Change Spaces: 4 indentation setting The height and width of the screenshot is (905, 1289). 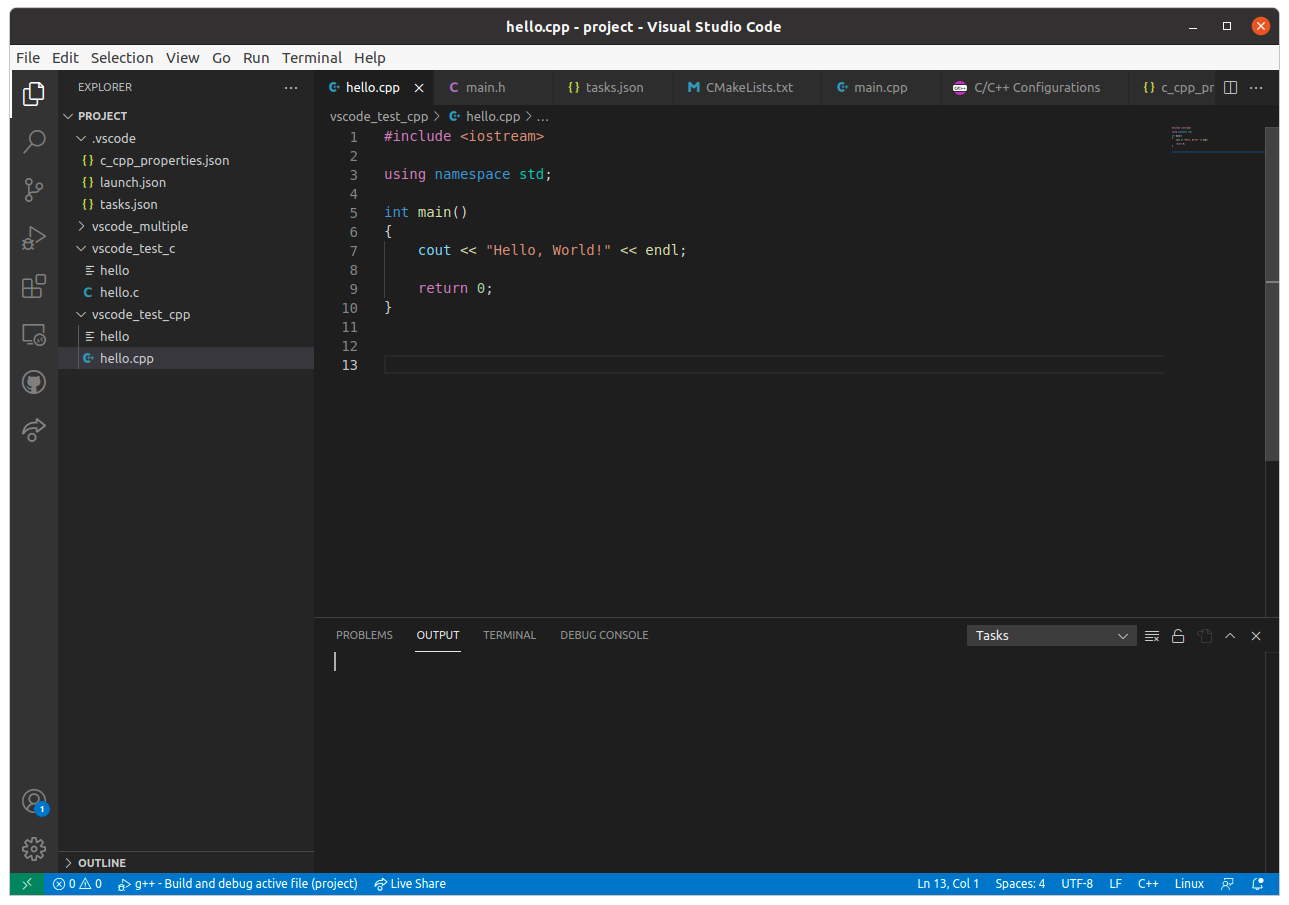[x=1020, y=884]
